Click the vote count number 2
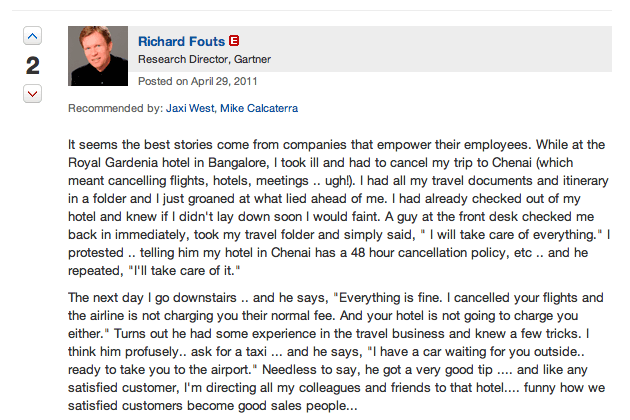This screenshot has width=630, height=420. click(33, 66)
